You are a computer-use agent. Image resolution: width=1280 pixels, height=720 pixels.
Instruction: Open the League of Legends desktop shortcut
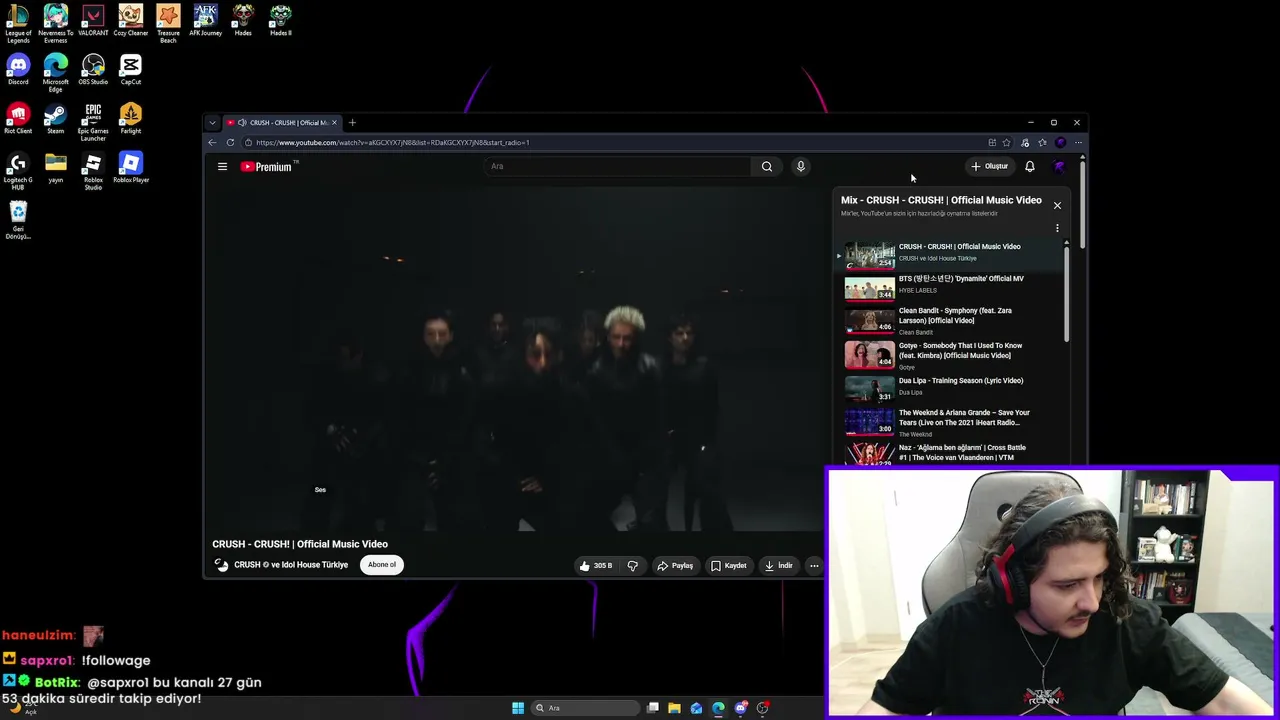18,23
